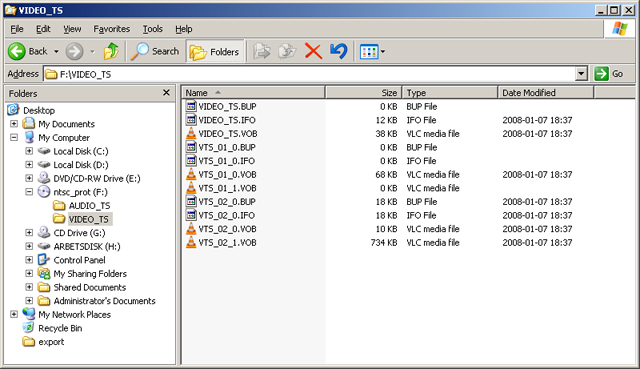Click VLC cone icon of VTS_01_1.VOB
This screenshot has height=369, width=640.
(191, 188)
